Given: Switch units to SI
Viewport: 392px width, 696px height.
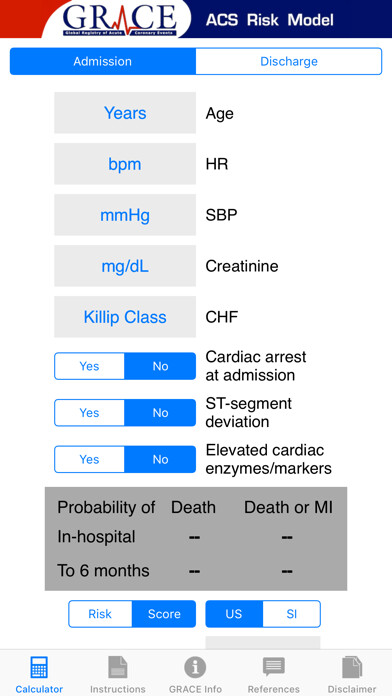Looking at the screenshot, I should click(x=292, y=614).
